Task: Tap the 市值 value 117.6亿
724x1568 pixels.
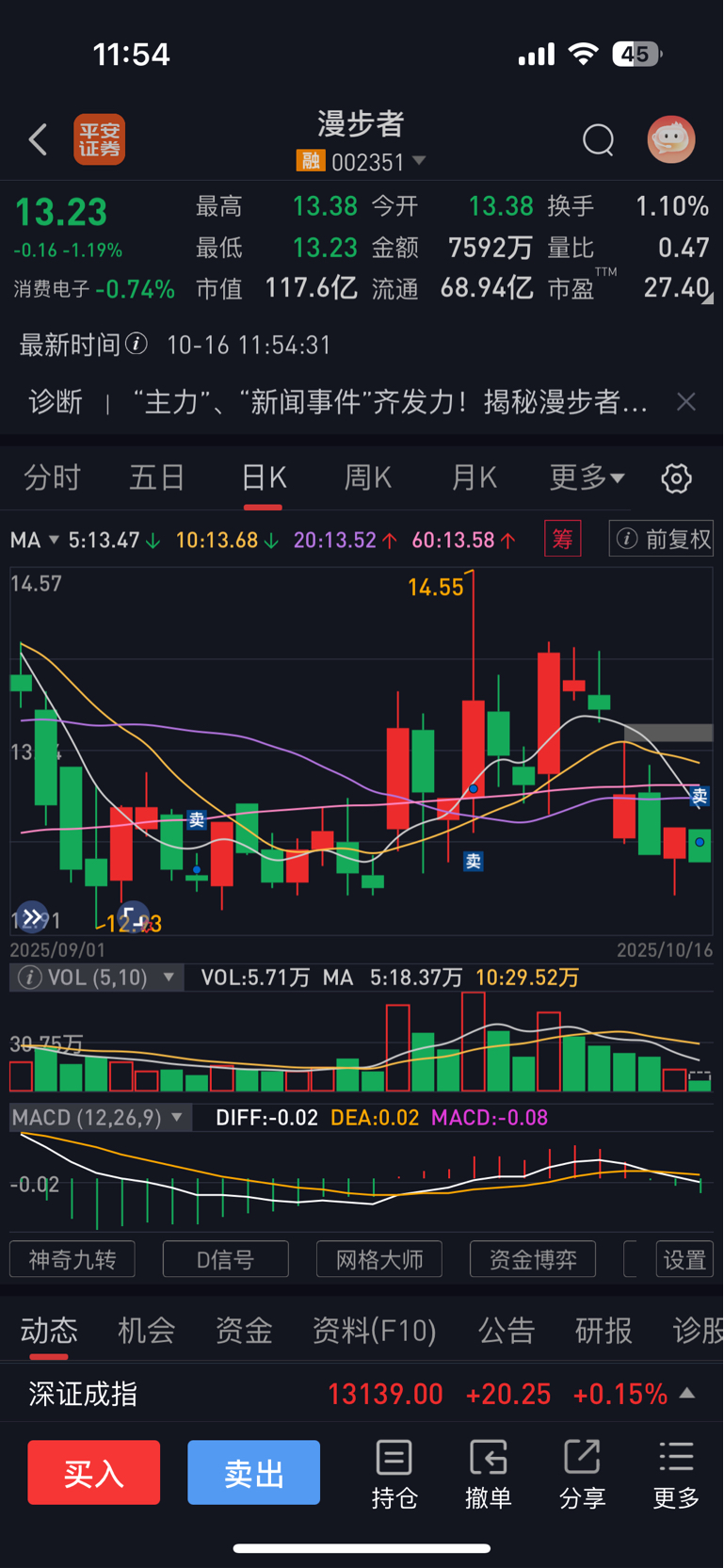Action: (x=311, y=287)
